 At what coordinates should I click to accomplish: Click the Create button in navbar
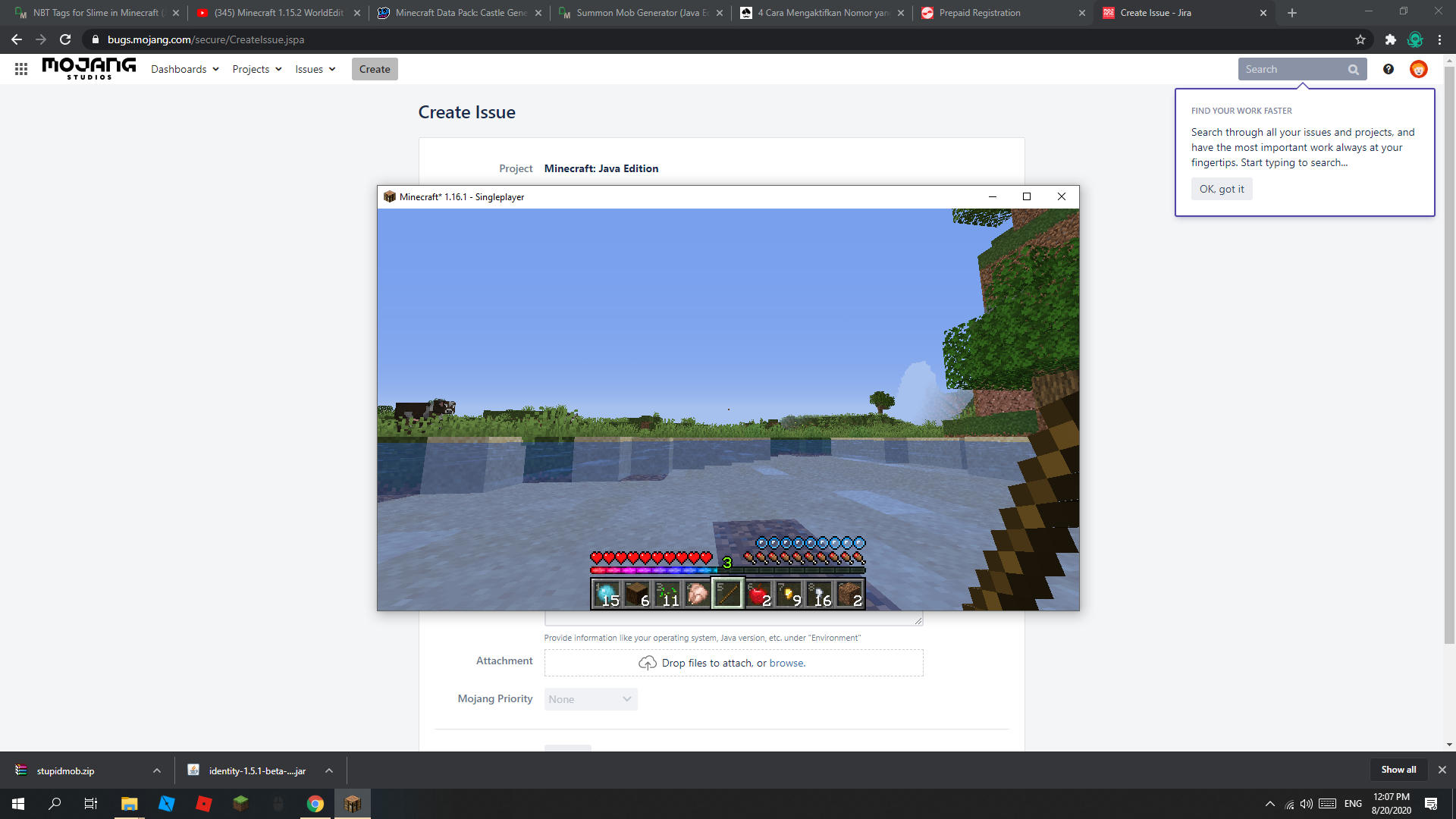click(375, 69)
